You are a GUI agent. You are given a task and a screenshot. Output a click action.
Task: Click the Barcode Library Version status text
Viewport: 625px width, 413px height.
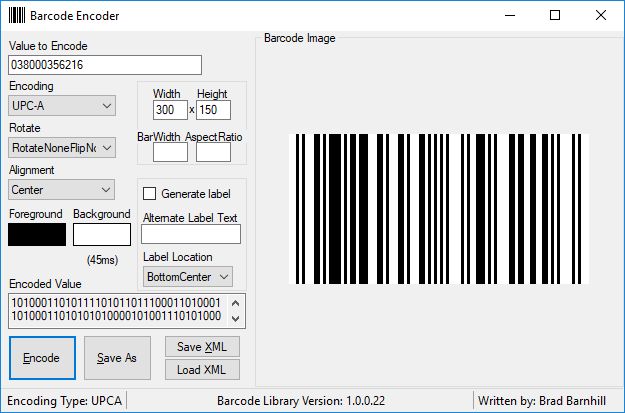pos(301,401)
